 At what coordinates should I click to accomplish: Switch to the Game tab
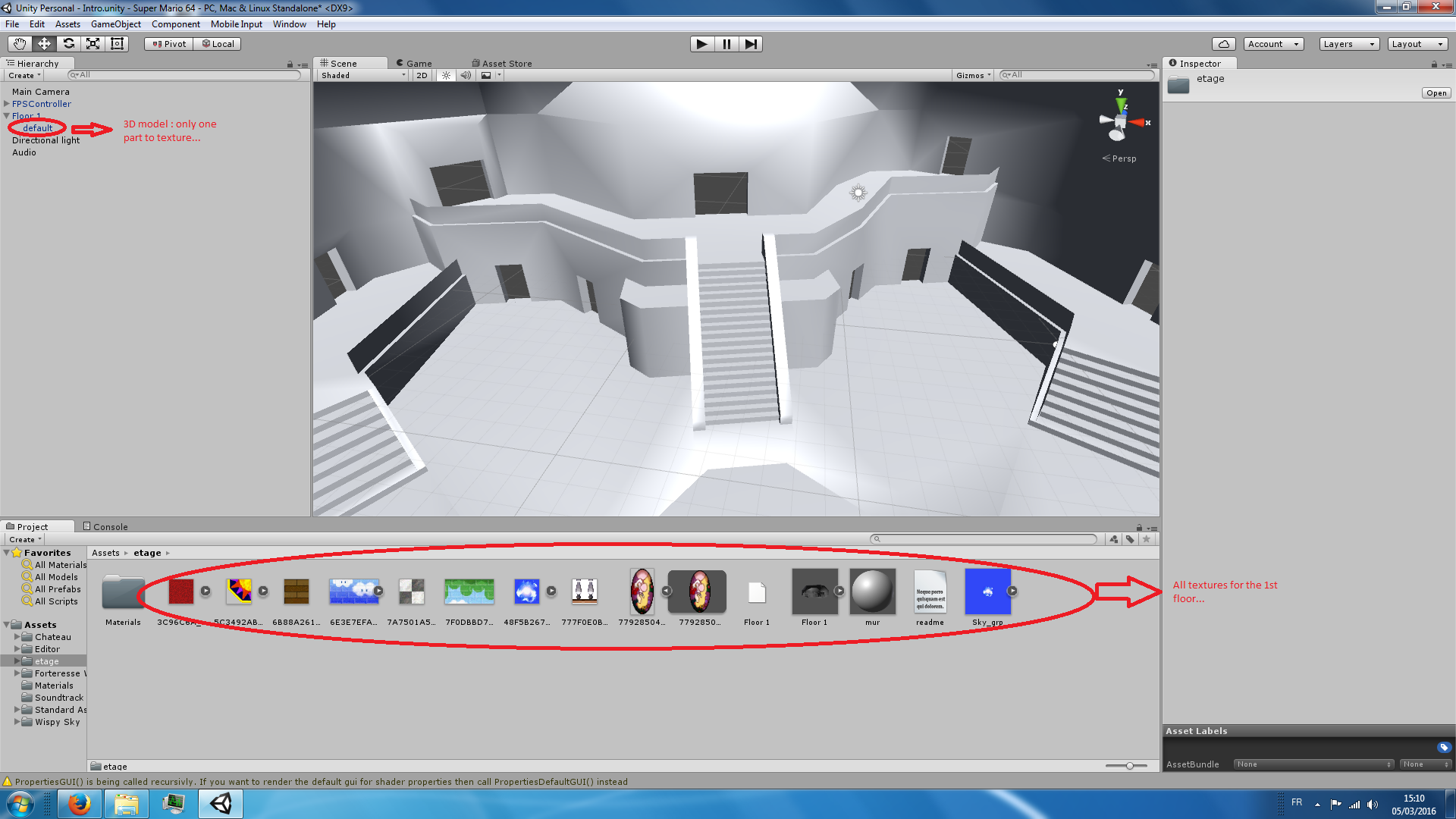pos(414,64)
